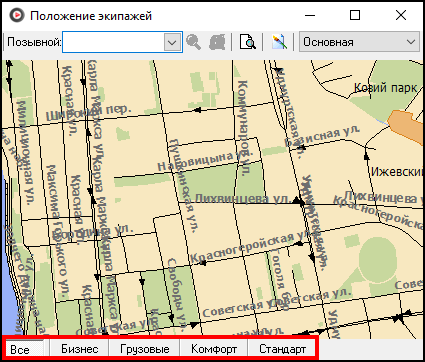Switch to the Бизнес tab
425x362 pixels.
(x=79, y=349)
